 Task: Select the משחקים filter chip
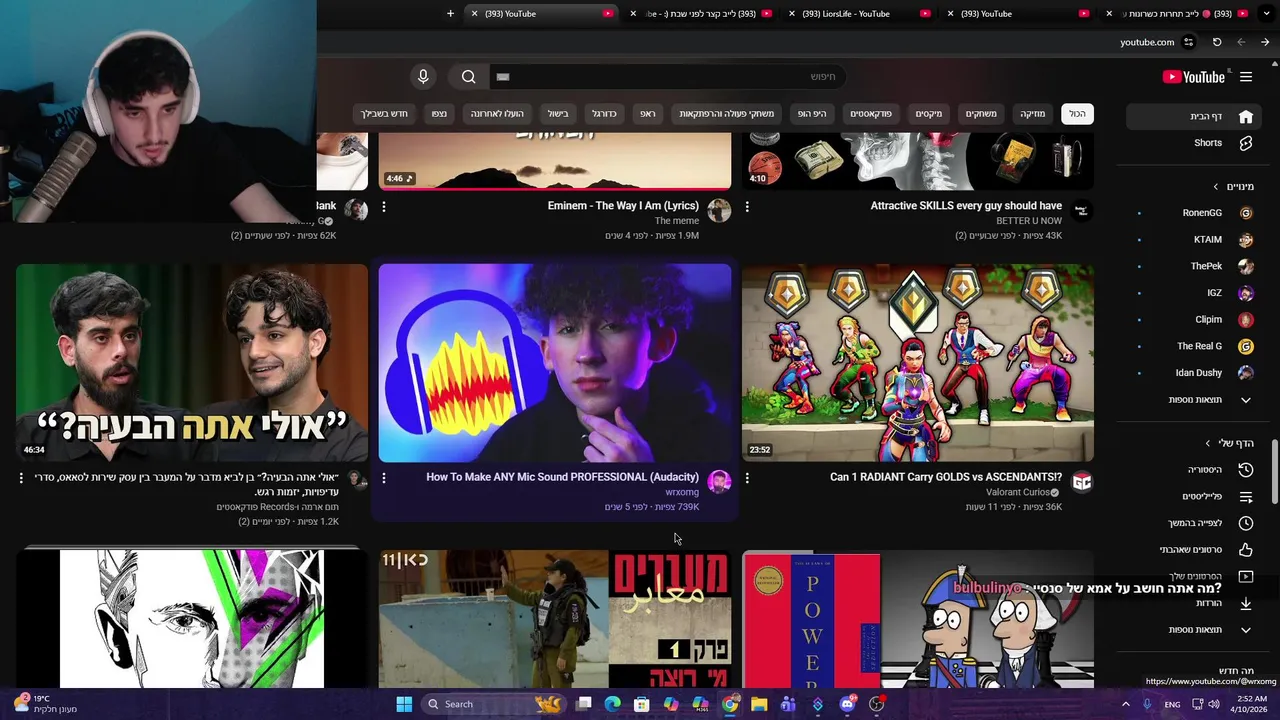coord(981,114)
